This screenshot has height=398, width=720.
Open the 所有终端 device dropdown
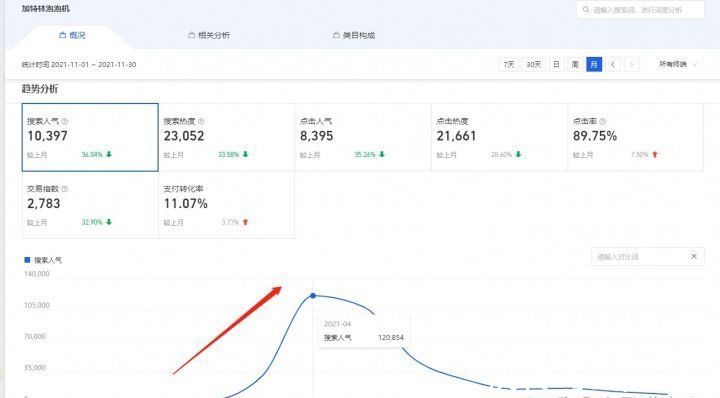678,64
